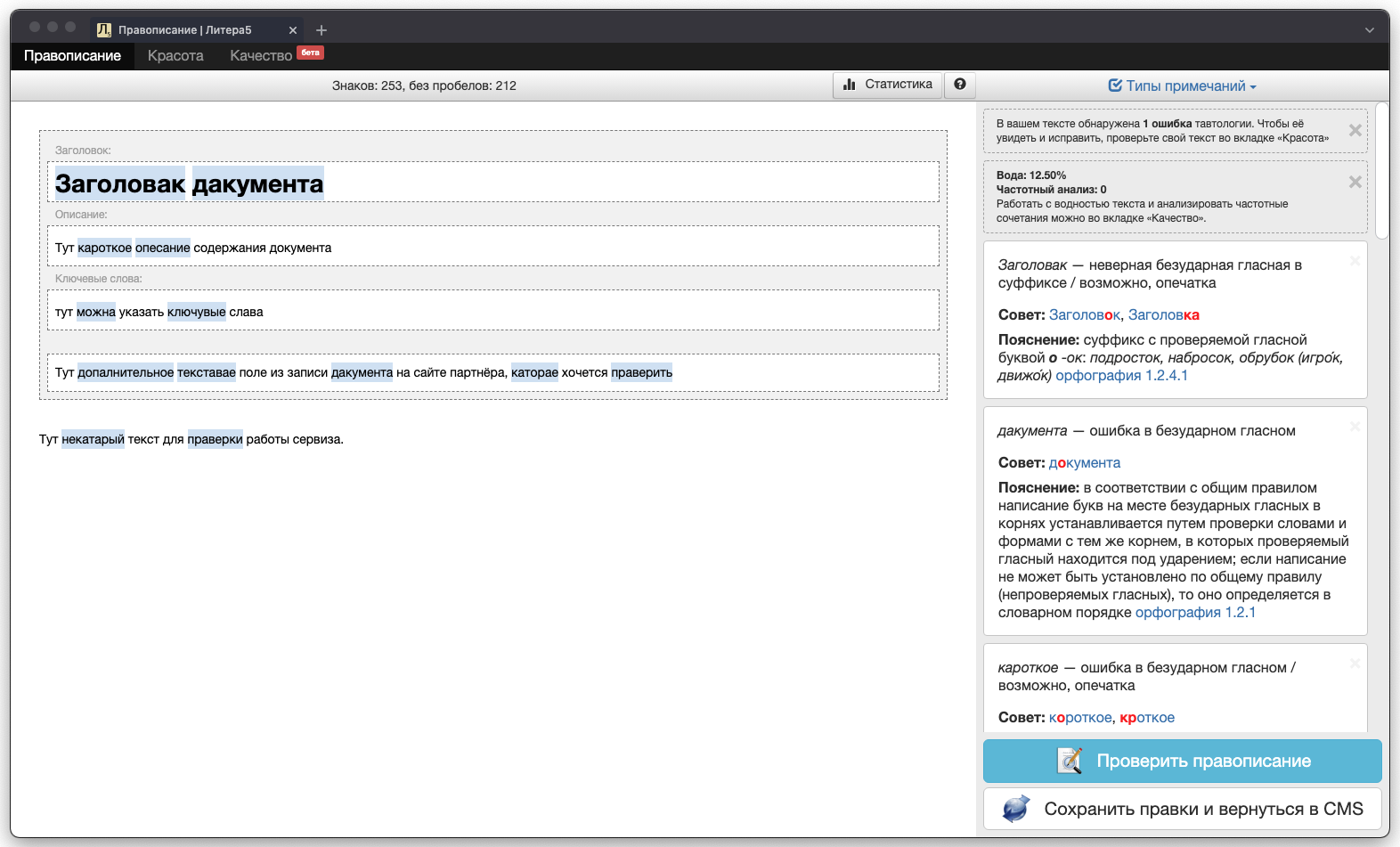Close the дакумента note card
1400x847 pixels.
pyautogui.click(x=1355, y=427)
